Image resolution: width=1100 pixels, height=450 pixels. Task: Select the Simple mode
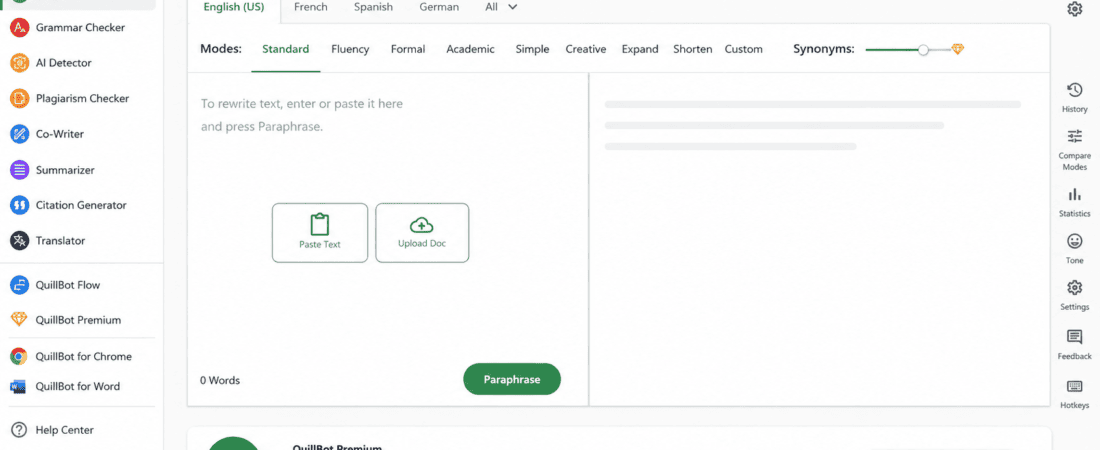[532, 49]
